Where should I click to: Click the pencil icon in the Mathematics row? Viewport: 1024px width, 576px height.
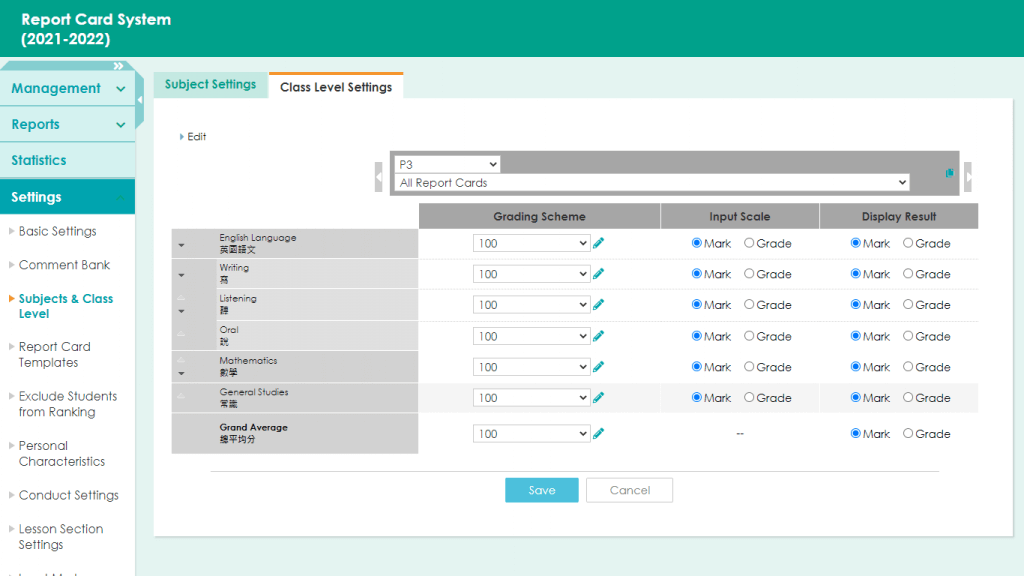(x=599, y=367)
